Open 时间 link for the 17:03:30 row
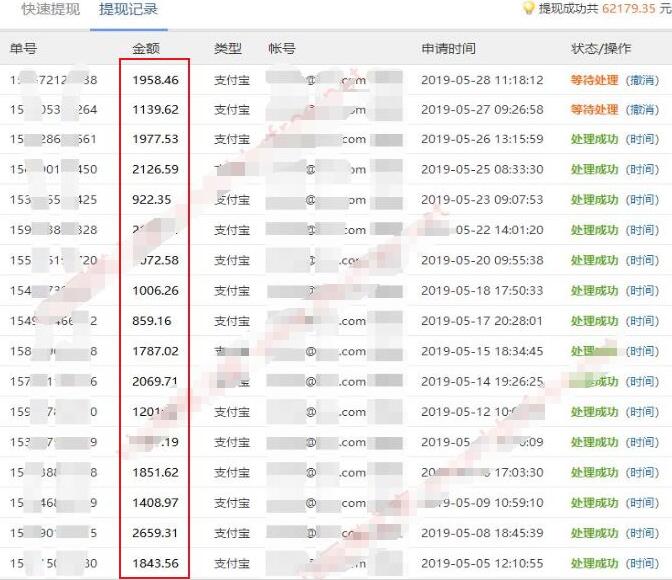 click(x=642, y=472)
